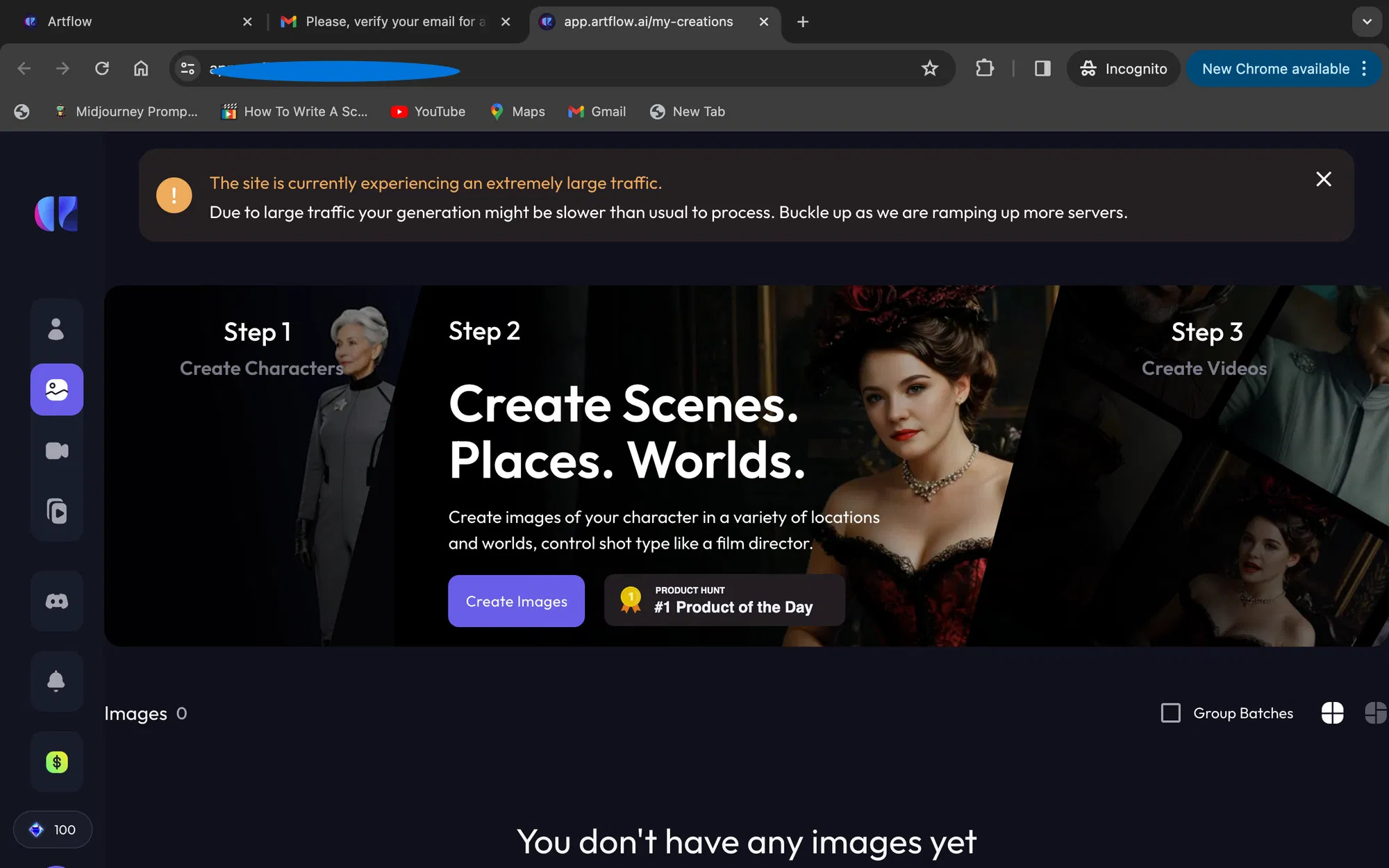Select the Images scene sidebar icon

56,390
